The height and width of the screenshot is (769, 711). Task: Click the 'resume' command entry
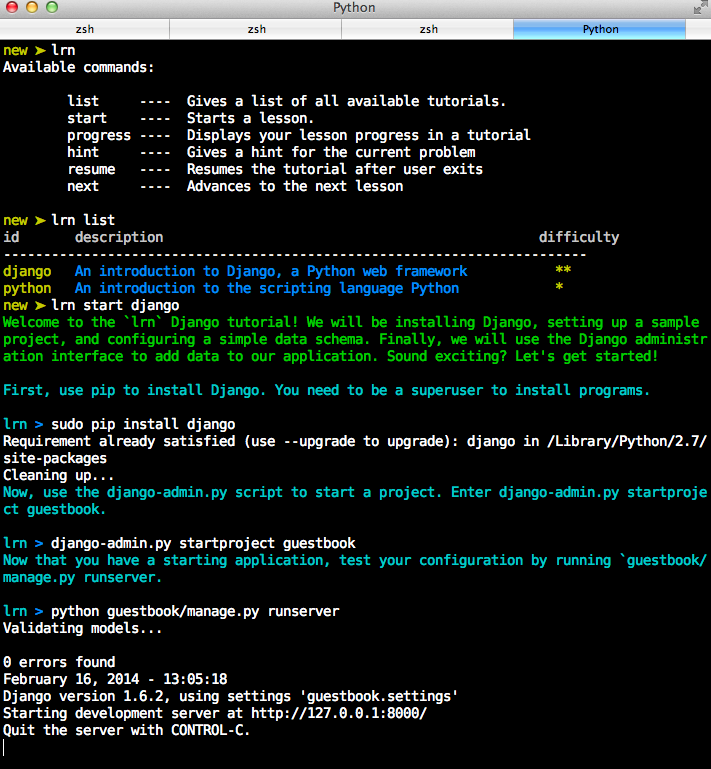pyautogui.click(x=91, y=169)
